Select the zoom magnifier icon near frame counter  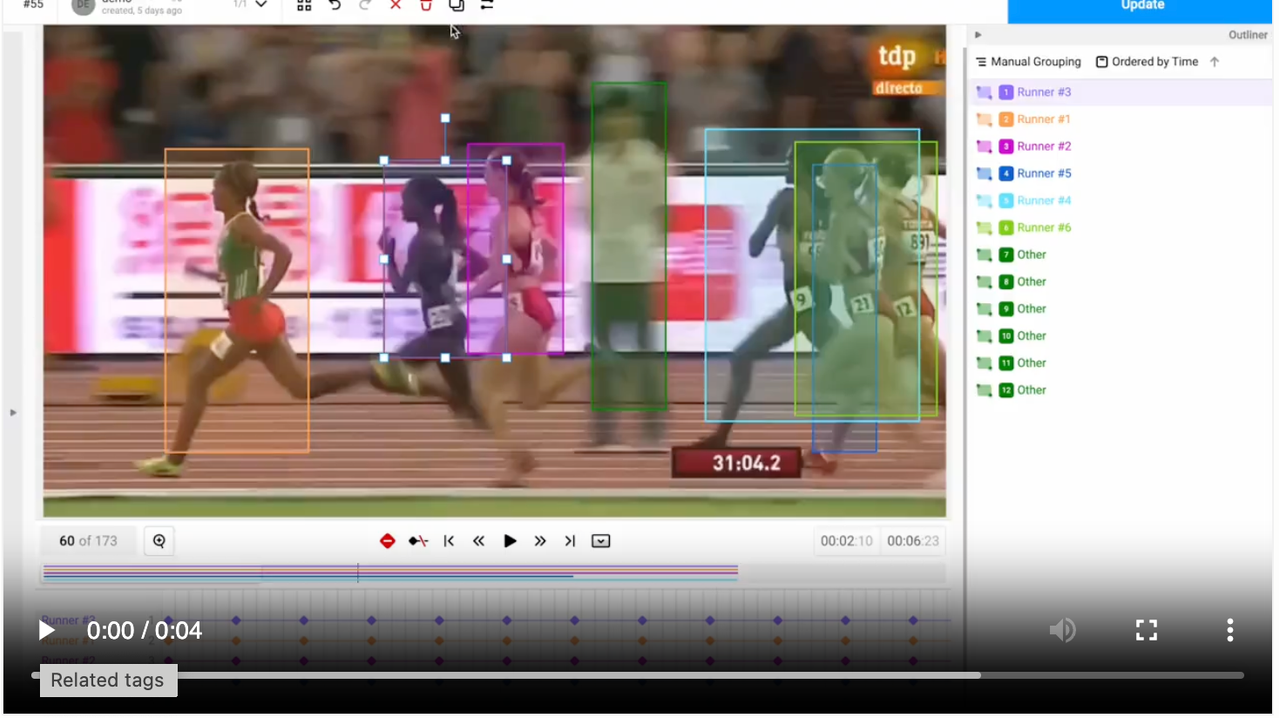coord(158,540)
